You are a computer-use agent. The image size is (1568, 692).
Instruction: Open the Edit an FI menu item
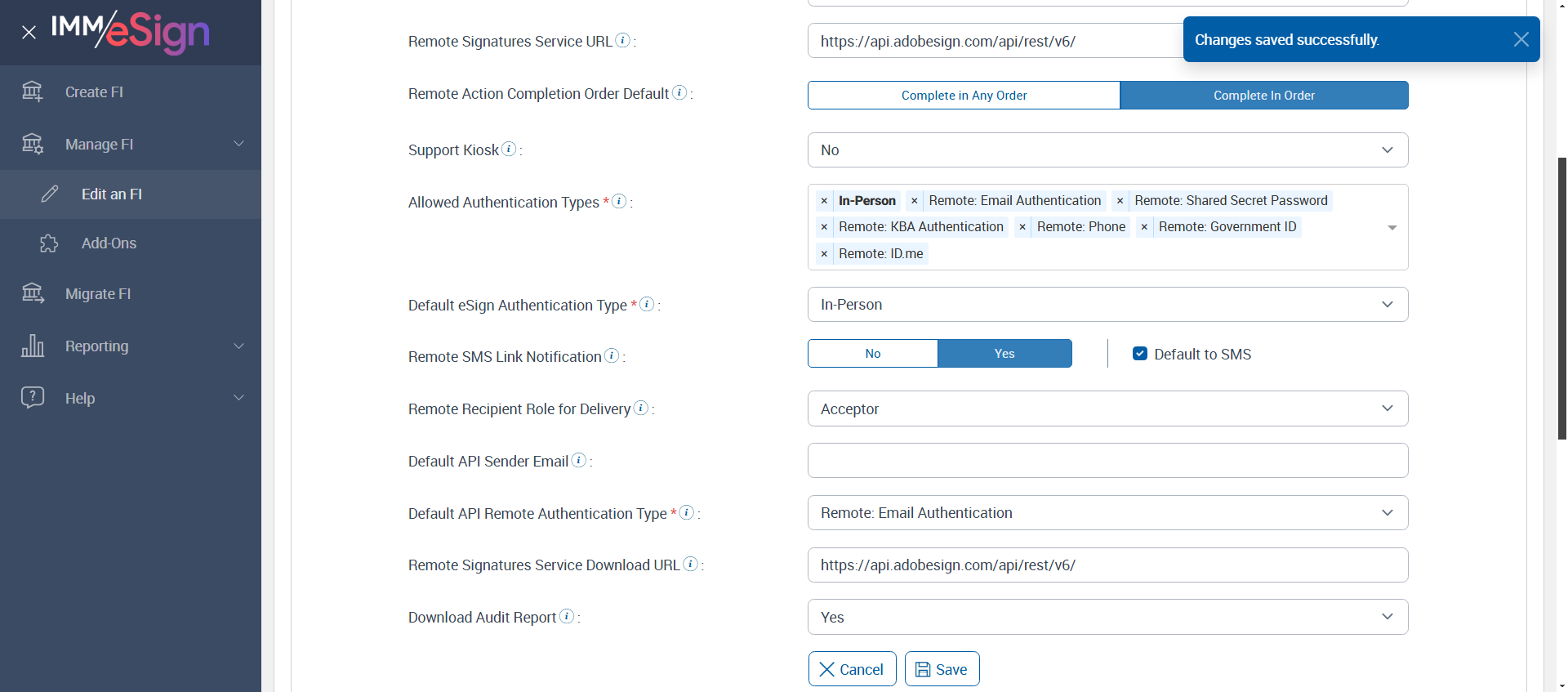pyautogui.click(x=112, y=194)
